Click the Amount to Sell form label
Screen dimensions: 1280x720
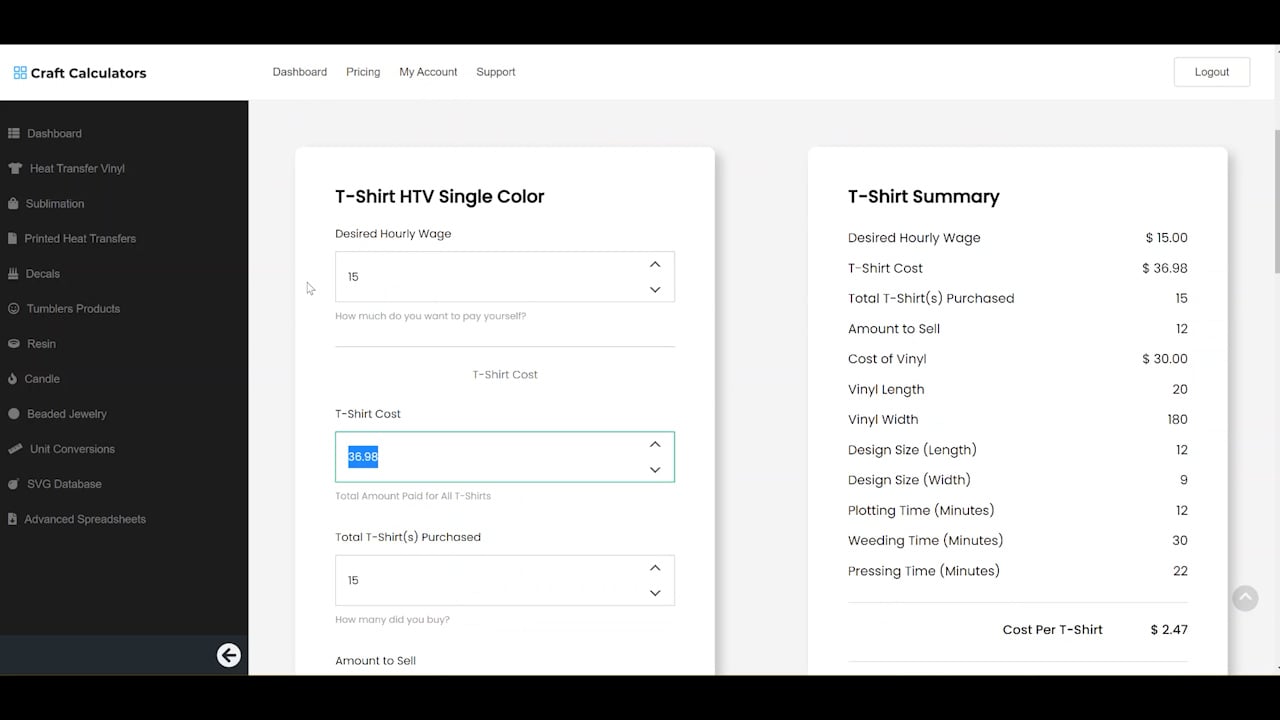pos(375,661)
